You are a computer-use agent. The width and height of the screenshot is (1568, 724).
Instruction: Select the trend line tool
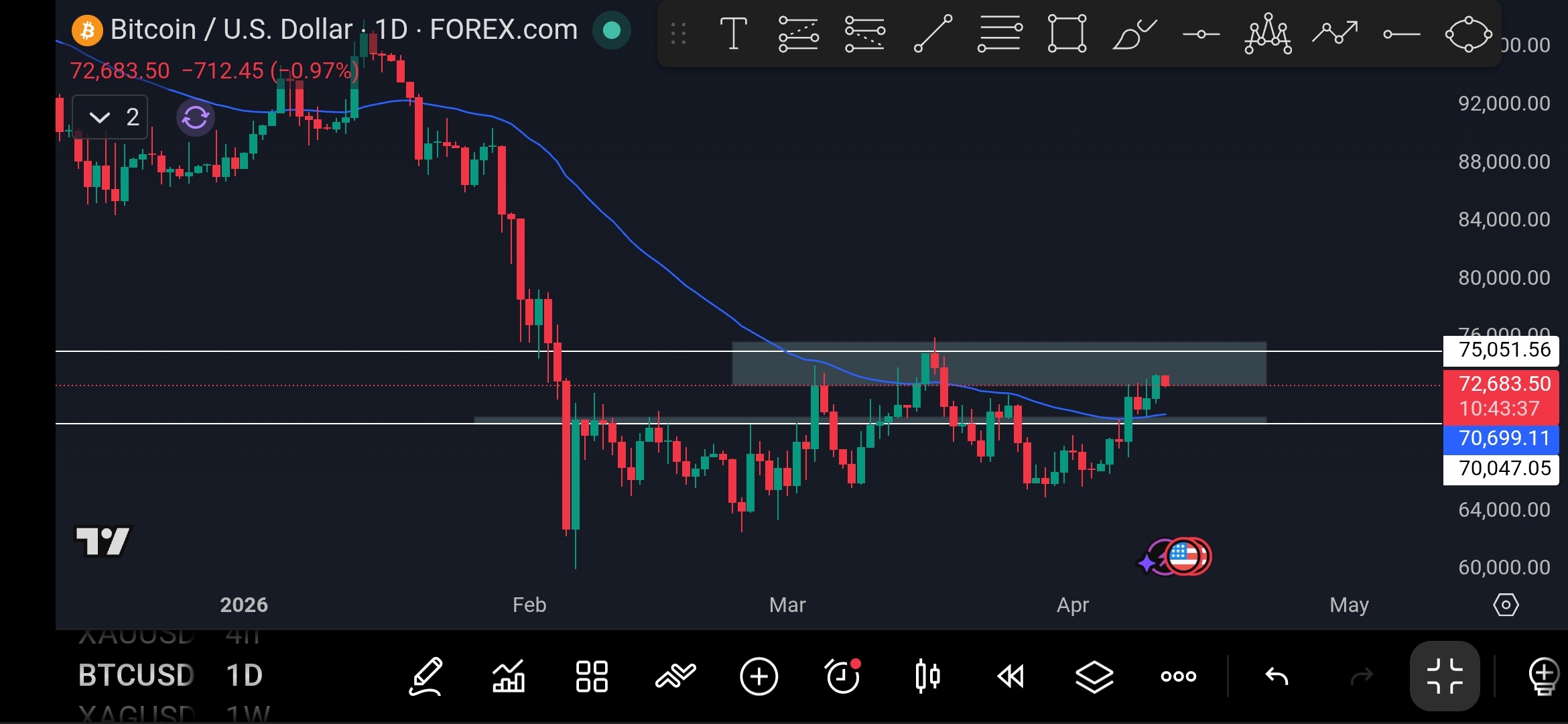click(x=933, y=34)
